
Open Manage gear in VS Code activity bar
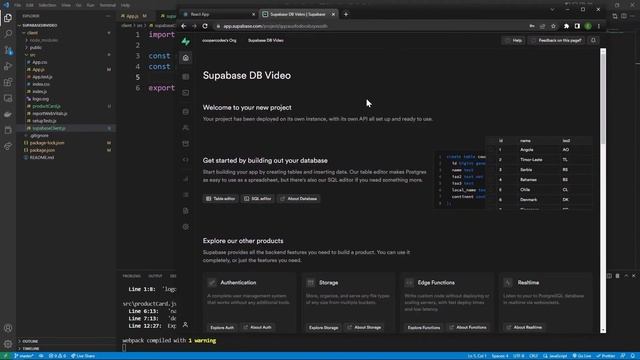(x=8, y=344)
